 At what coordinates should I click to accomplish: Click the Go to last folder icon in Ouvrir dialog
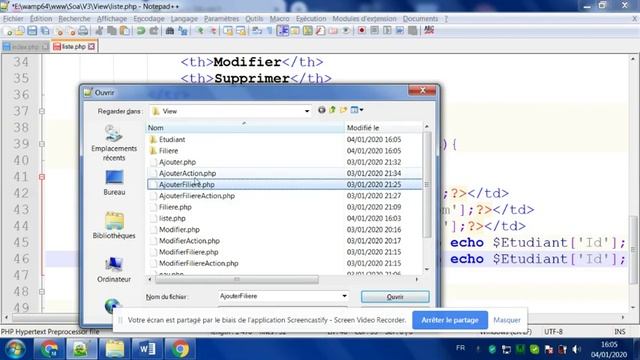point(322,110)
